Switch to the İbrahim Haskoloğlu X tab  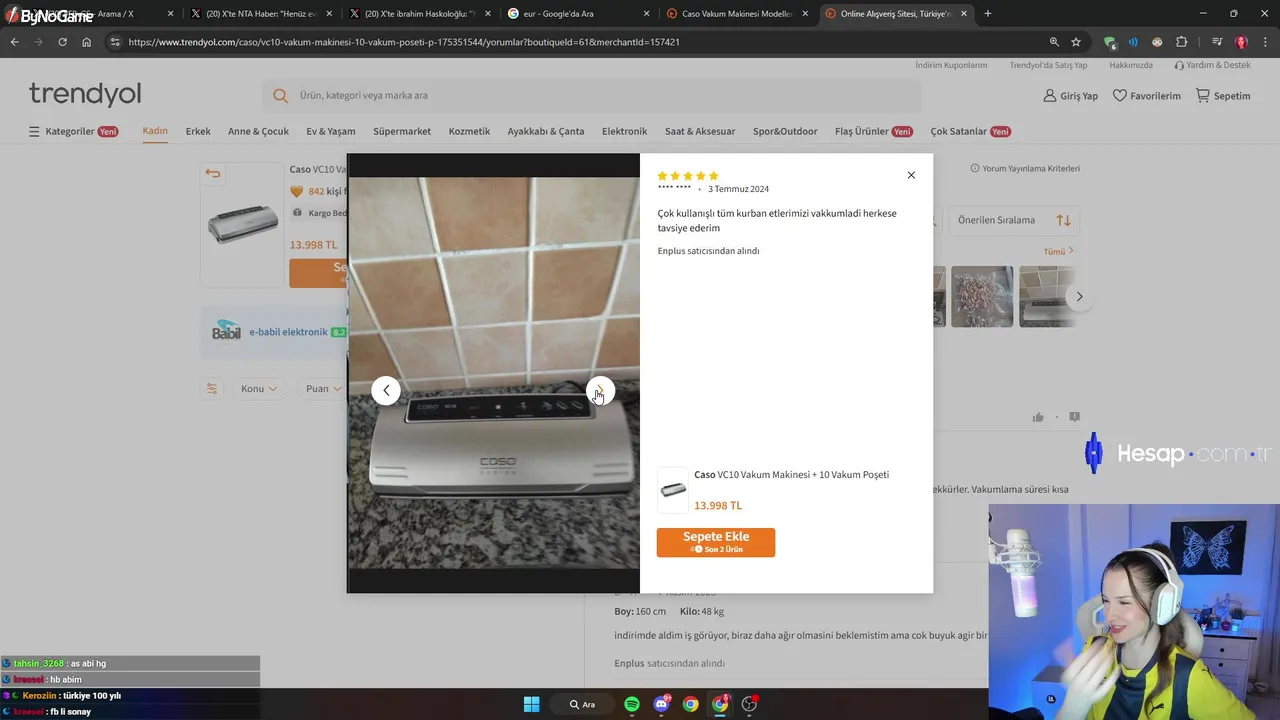420,14
